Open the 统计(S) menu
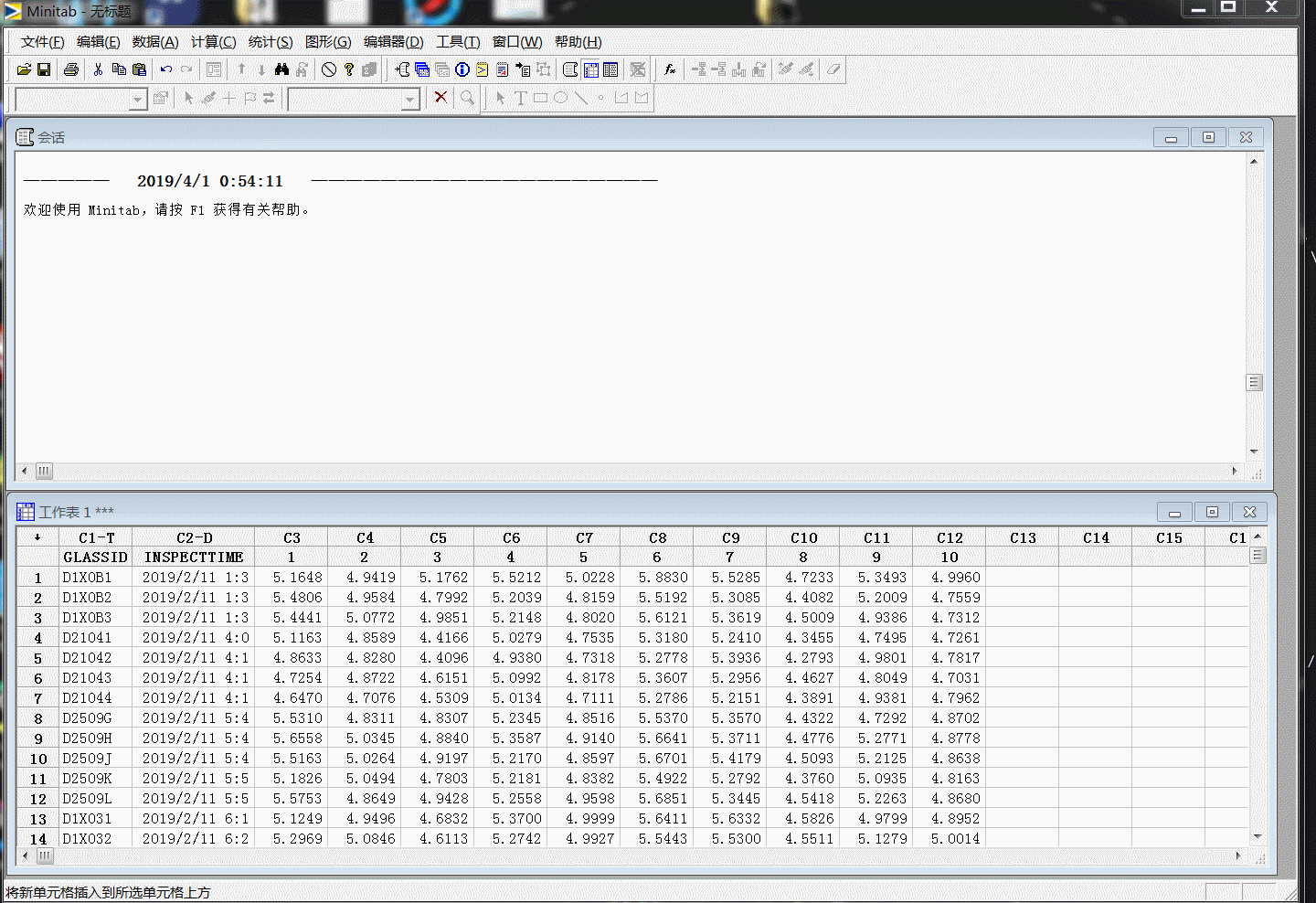The height and width of the screenshot is (903, 1316). point(270,41)
